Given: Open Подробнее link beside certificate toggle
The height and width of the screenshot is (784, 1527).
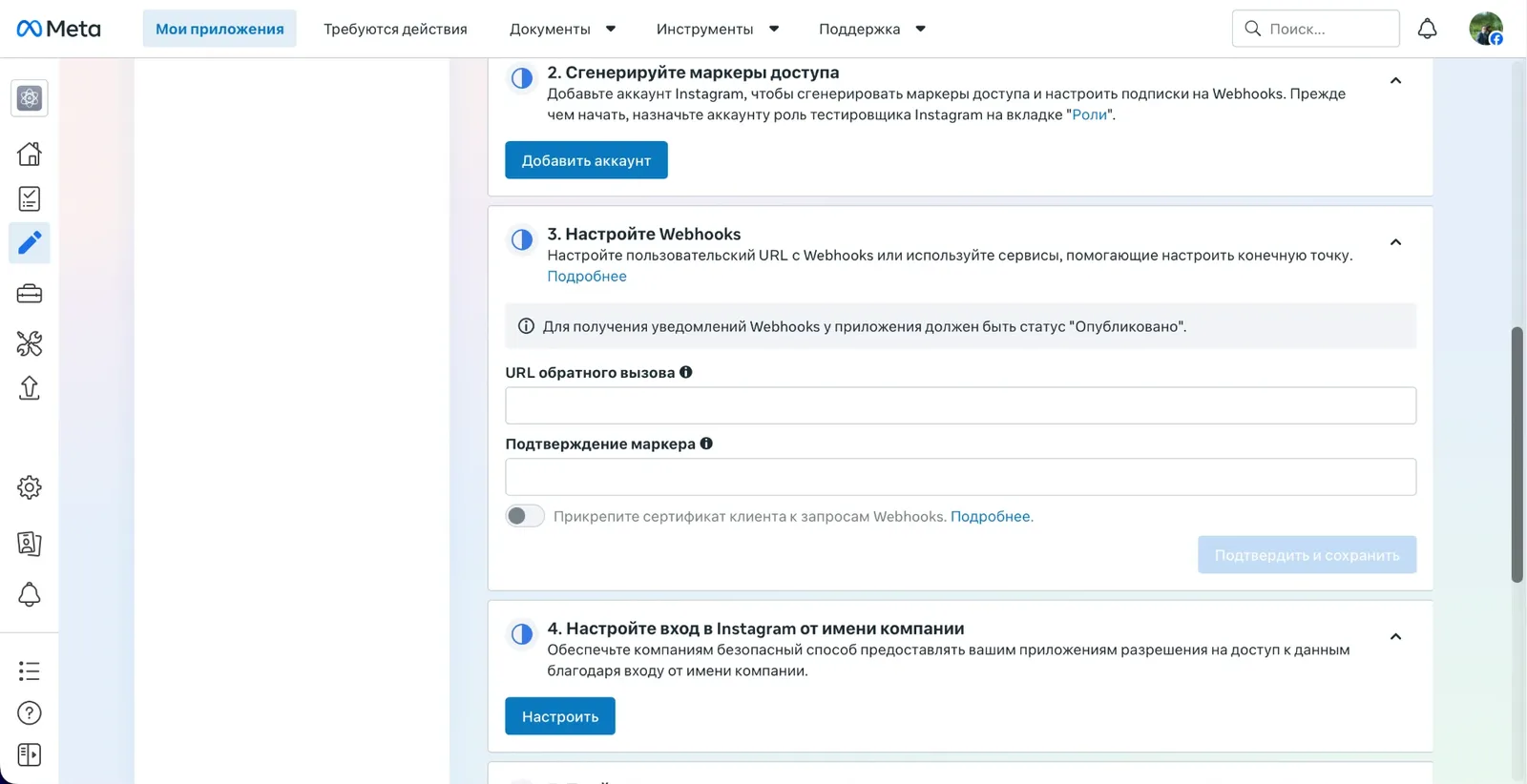Looking at the screenshot, I should pyautogui.click(x=991, y=516).
